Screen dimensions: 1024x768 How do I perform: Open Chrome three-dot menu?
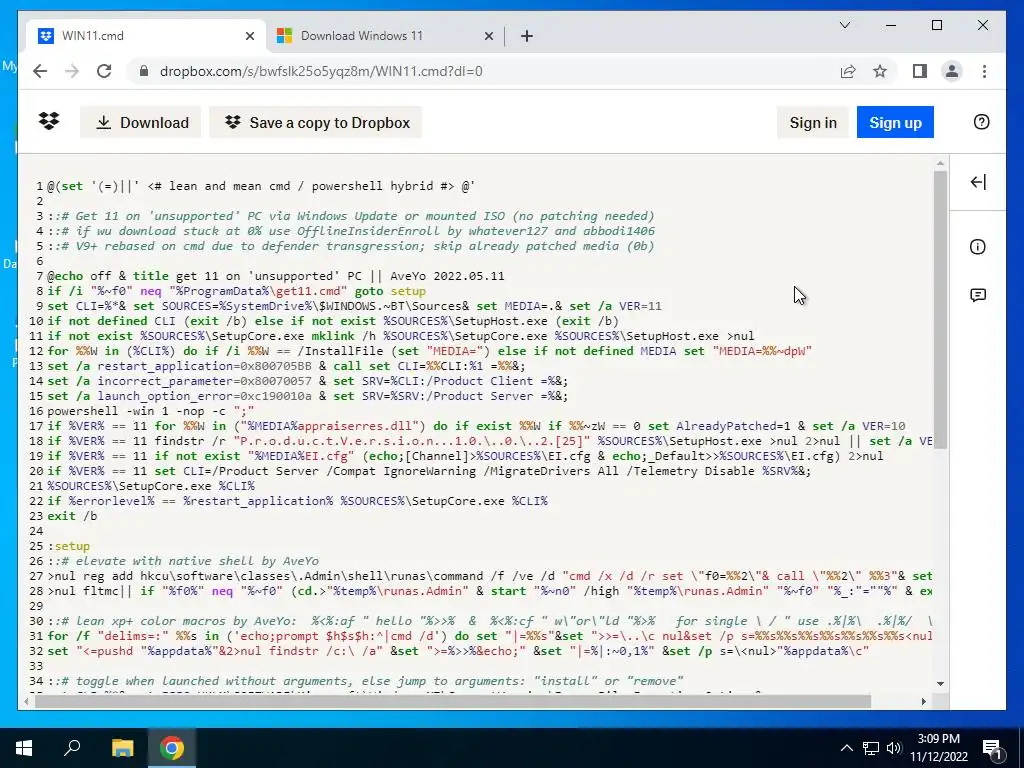click(x=984, y=71)
